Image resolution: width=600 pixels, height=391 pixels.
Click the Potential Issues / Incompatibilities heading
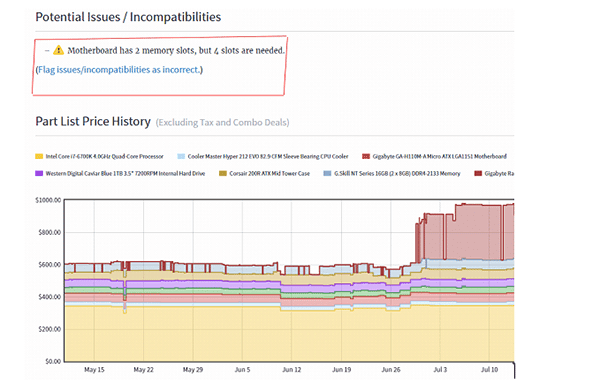coord(128,17)
